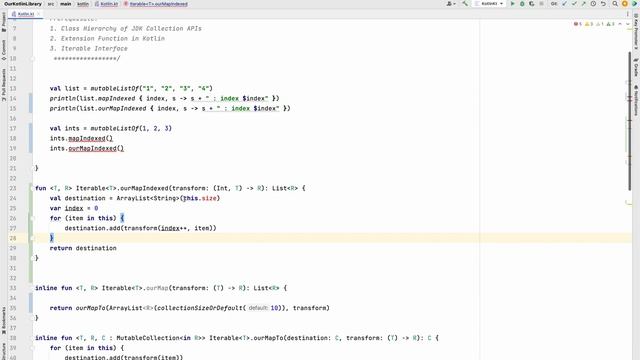This screenshot has height=360, width=640.
Task: Click the Git push arrow icon
Action: [x=584, y=4]
